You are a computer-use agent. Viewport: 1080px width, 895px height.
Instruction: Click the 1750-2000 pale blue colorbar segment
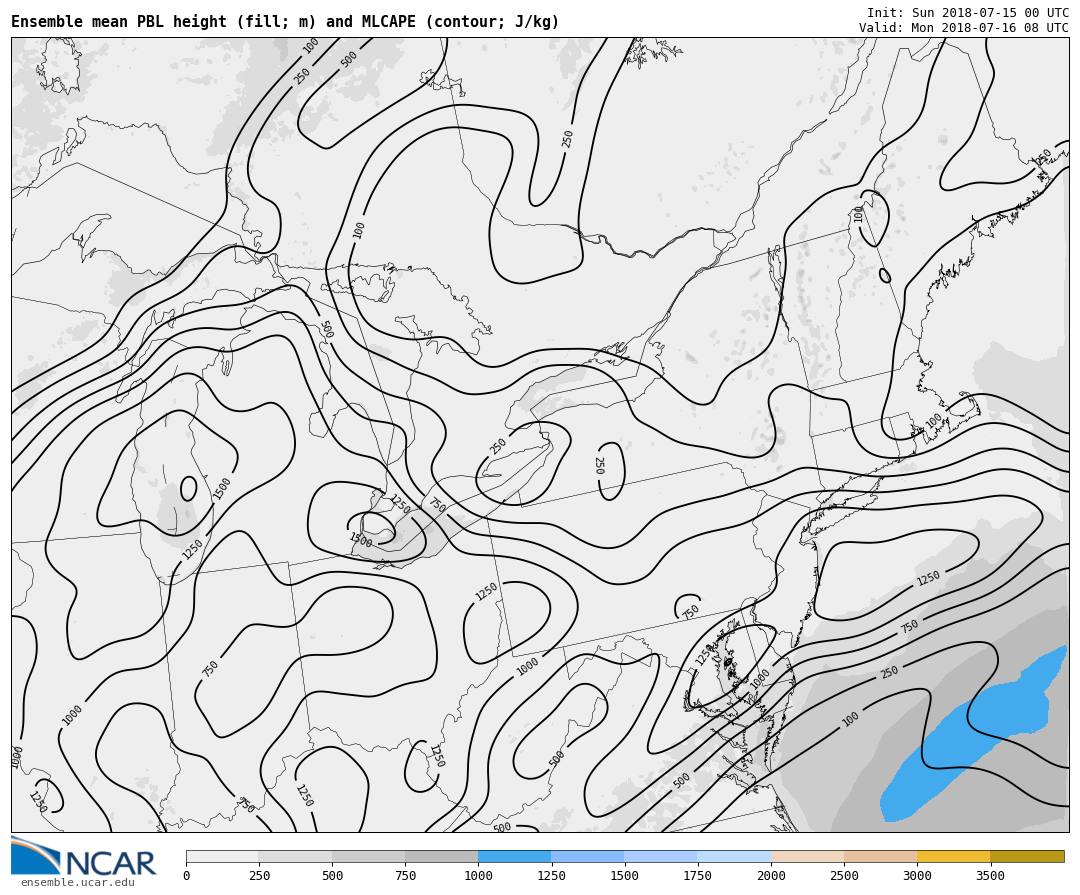734,856
